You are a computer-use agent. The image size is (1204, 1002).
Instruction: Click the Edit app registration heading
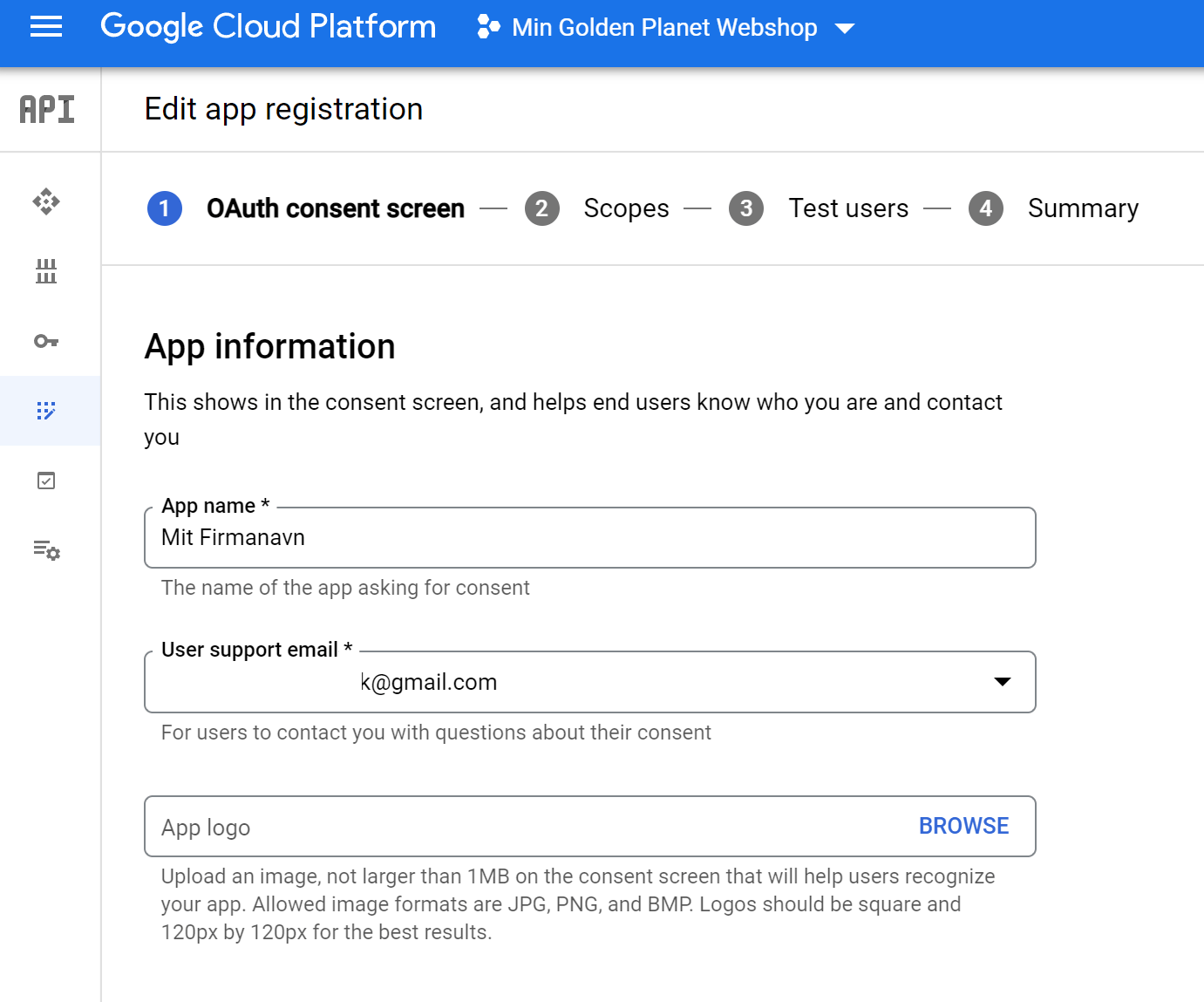[x=283, y=110]
